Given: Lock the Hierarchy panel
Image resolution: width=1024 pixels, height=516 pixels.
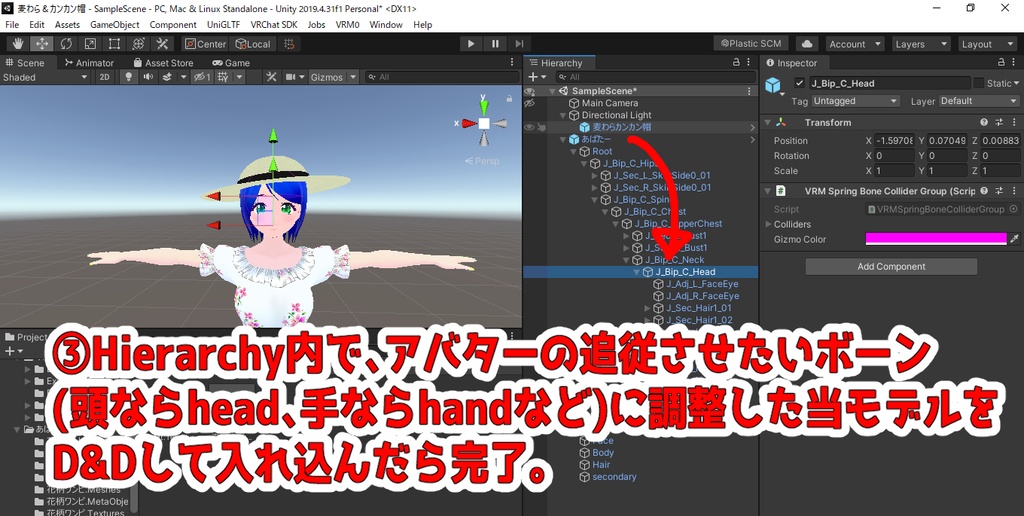Looking at the screenshot, I should [x=736, y=63].
